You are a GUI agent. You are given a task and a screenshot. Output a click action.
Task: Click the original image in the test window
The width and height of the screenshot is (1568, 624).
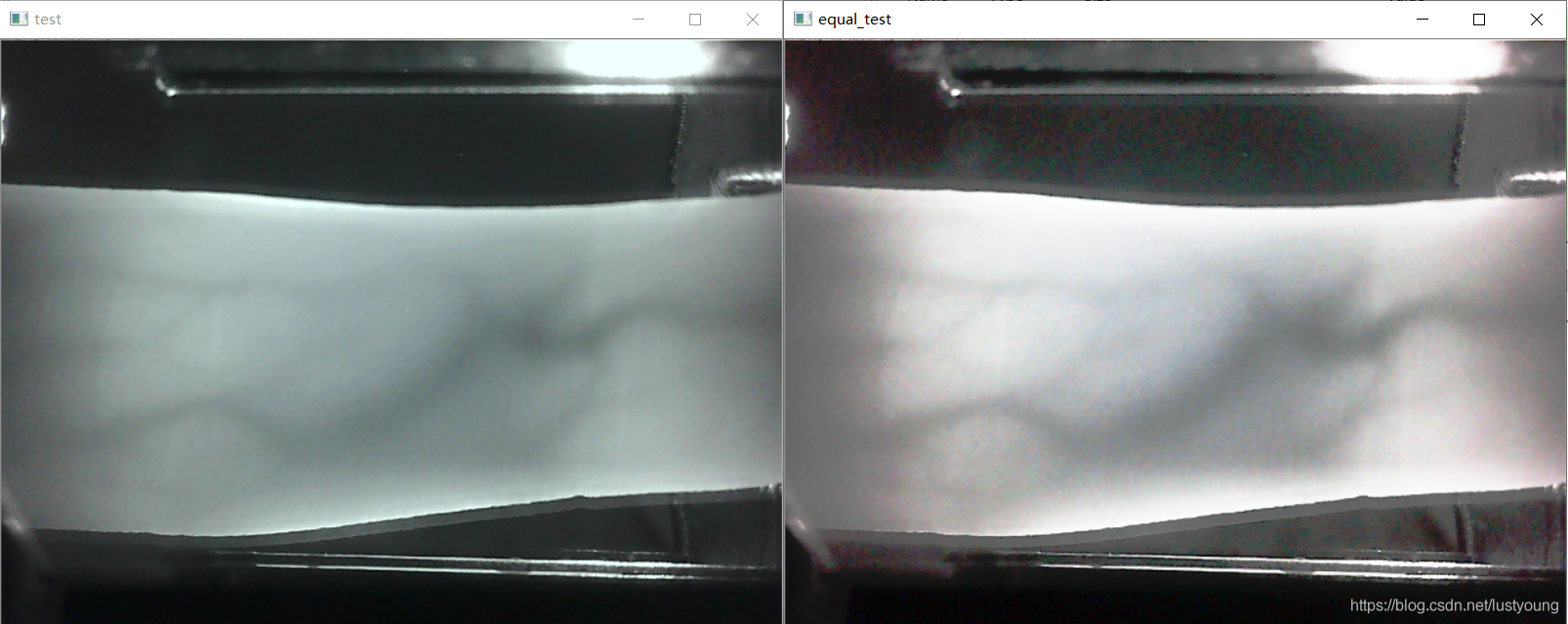[x=392, y=332]
